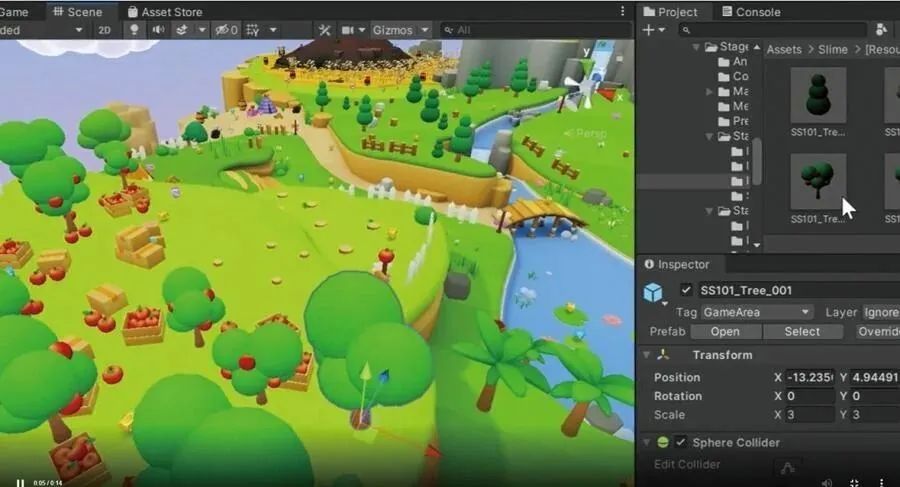
Task: Click the prefab Select button
Action: (802, 332)
